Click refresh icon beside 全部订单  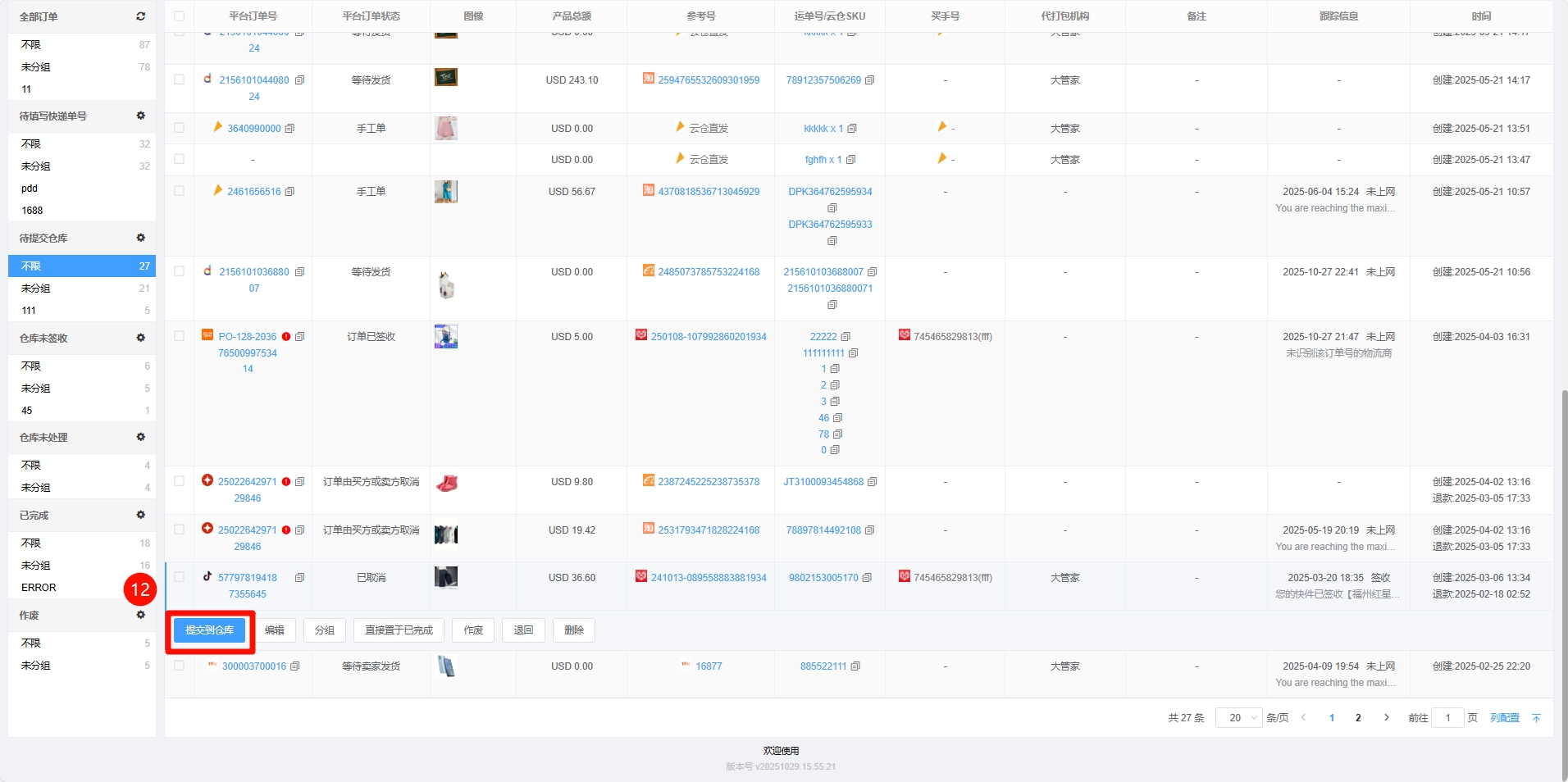(140, 16)
